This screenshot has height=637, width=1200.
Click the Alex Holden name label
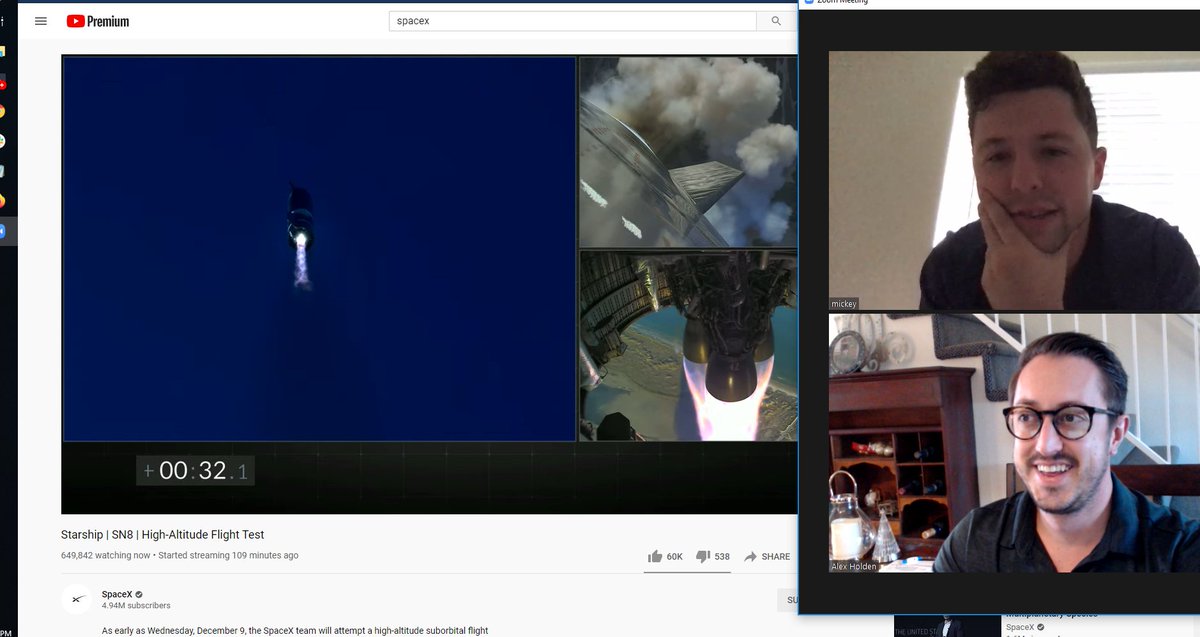point(854,567)
